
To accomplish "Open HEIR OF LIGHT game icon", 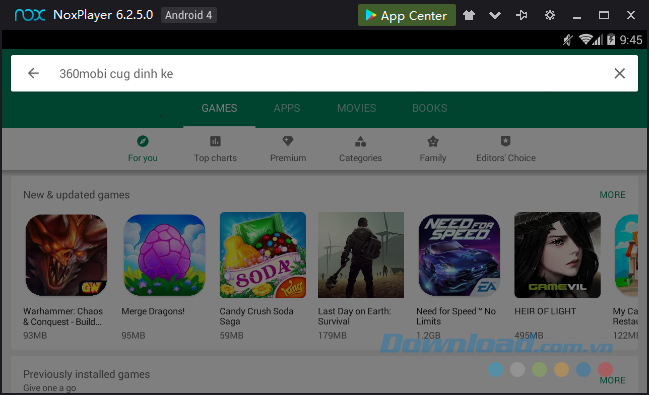I will click(558, 255).
